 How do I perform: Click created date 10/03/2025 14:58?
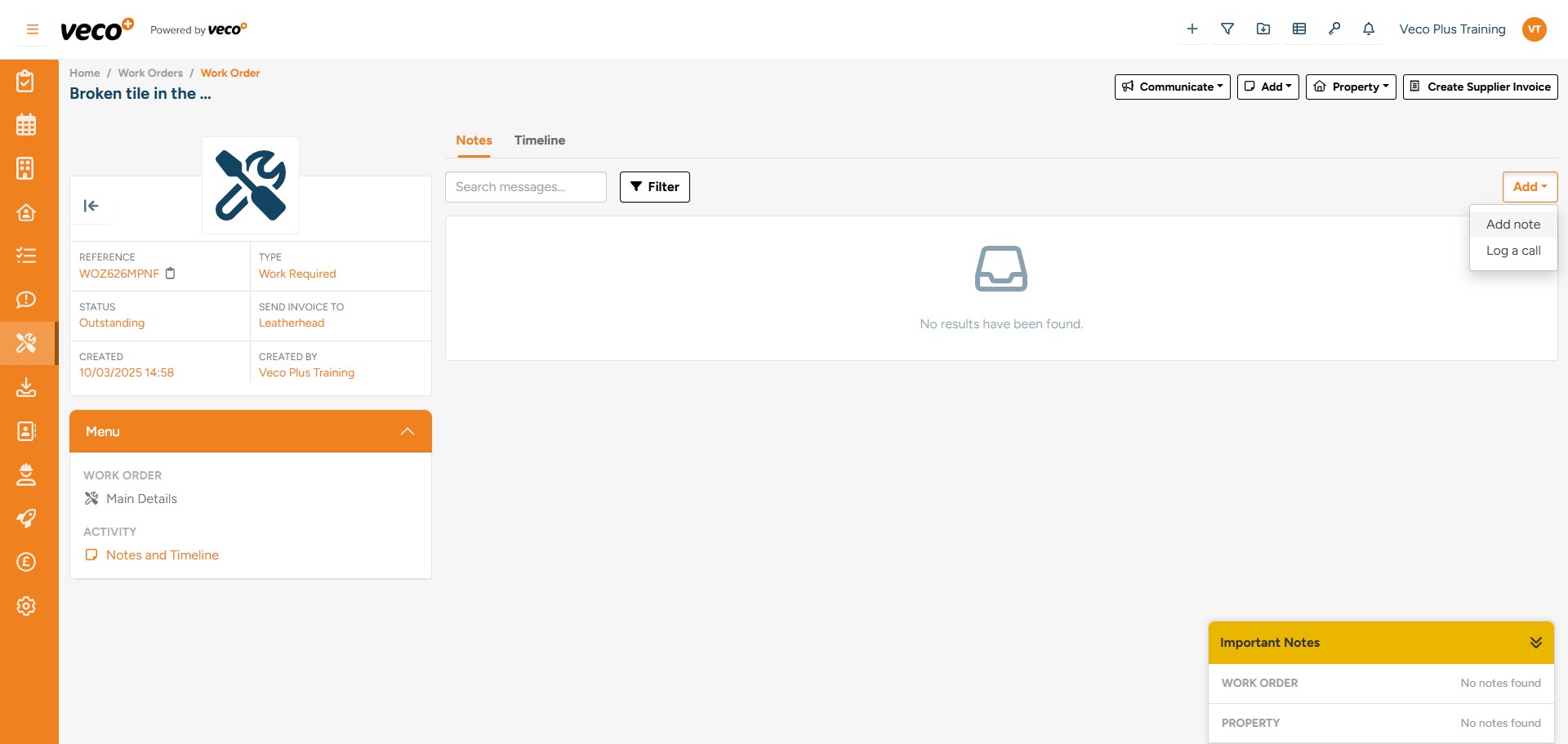(x=127, y=372)
